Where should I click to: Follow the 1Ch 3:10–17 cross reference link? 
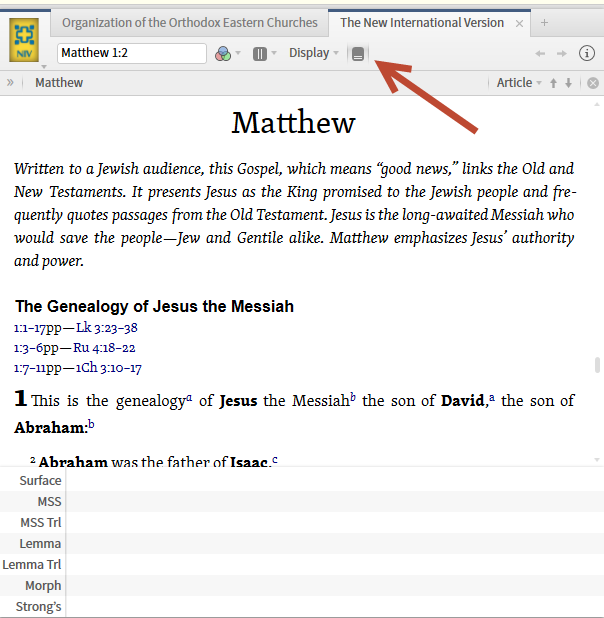[x=108, y=368]
